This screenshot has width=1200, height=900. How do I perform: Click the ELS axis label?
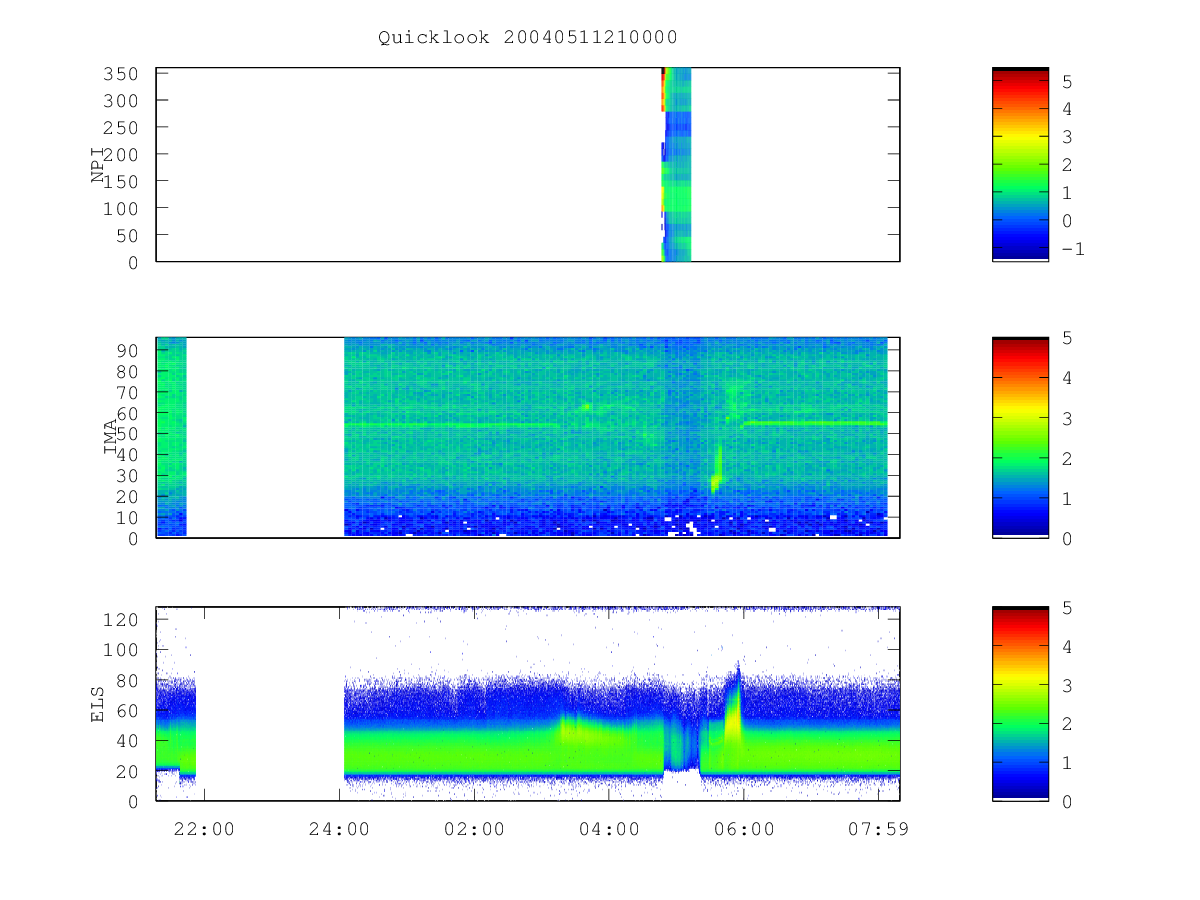(x=98, y=704)
